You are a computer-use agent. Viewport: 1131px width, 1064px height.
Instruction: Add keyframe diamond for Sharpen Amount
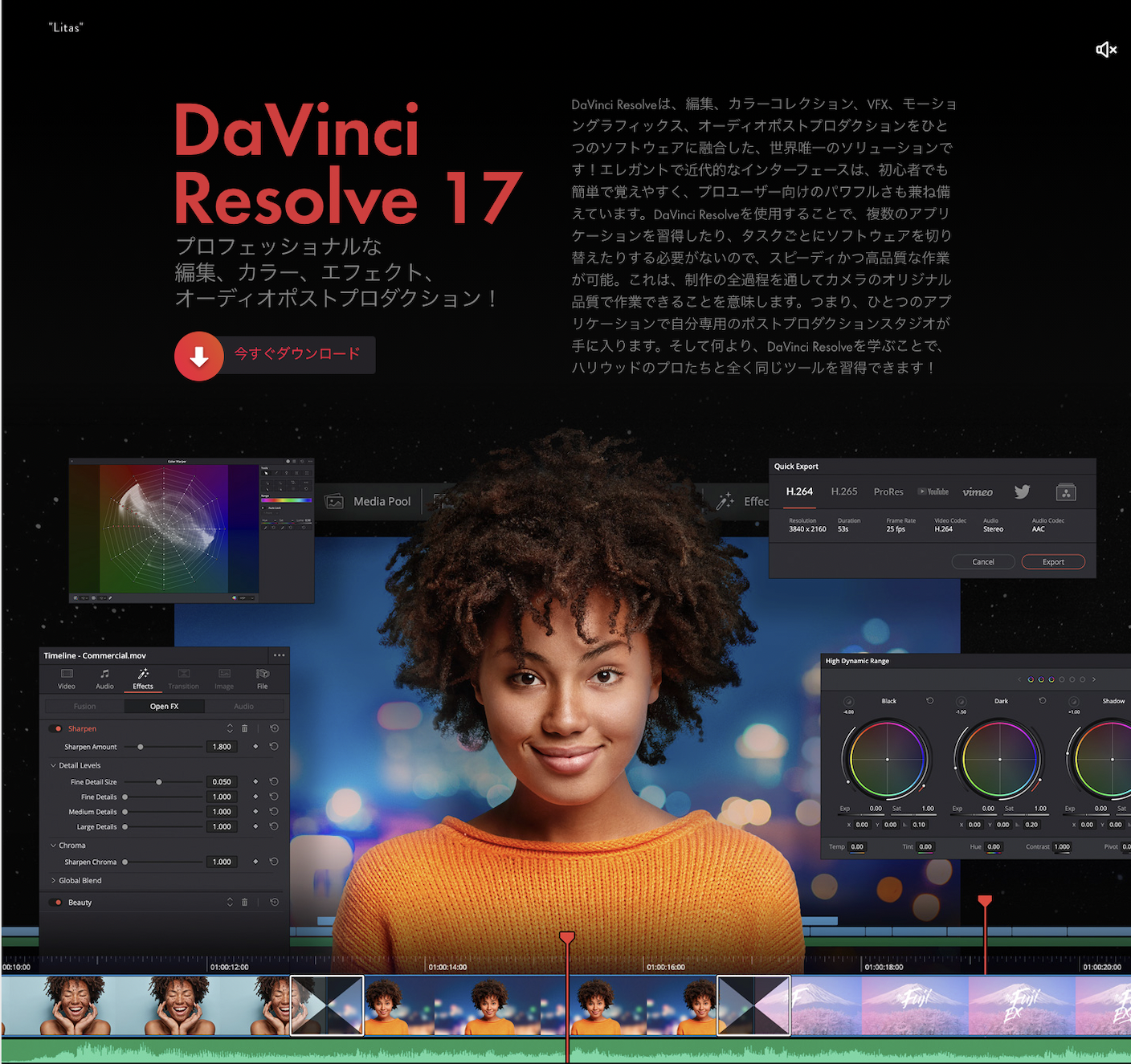point(255,747)
